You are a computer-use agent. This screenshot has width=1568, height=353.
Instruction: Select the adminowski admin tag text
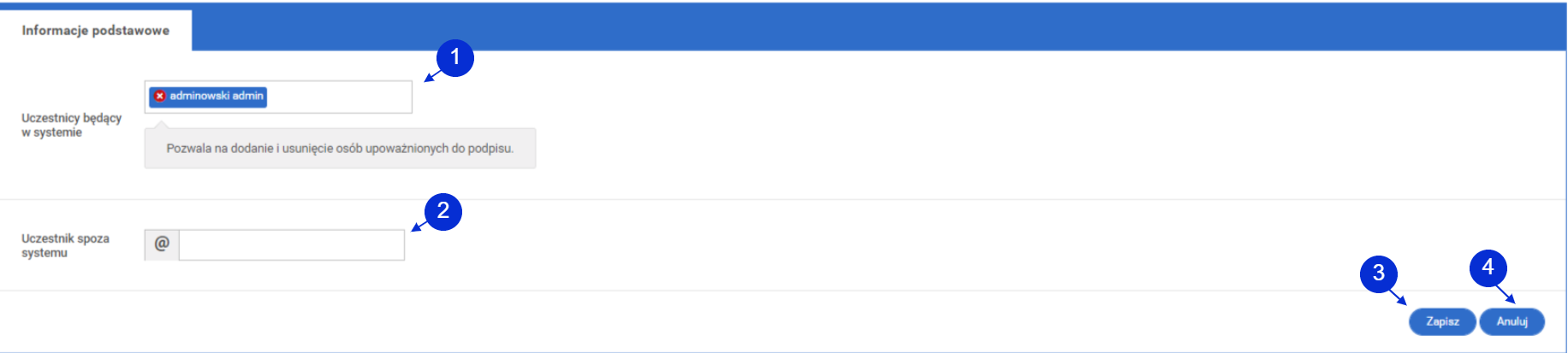pos(217,96)
